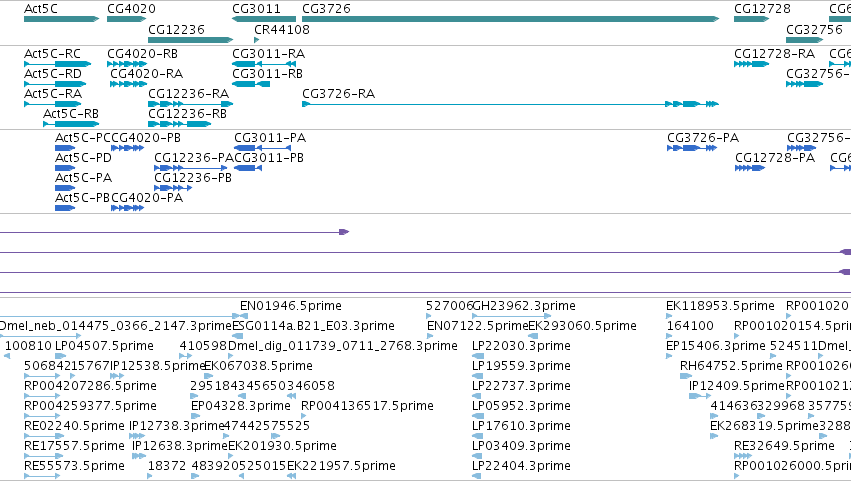The image size is (851, 481).
Task: Open transcript CG12236-RB label
Action: click(187, 114)
